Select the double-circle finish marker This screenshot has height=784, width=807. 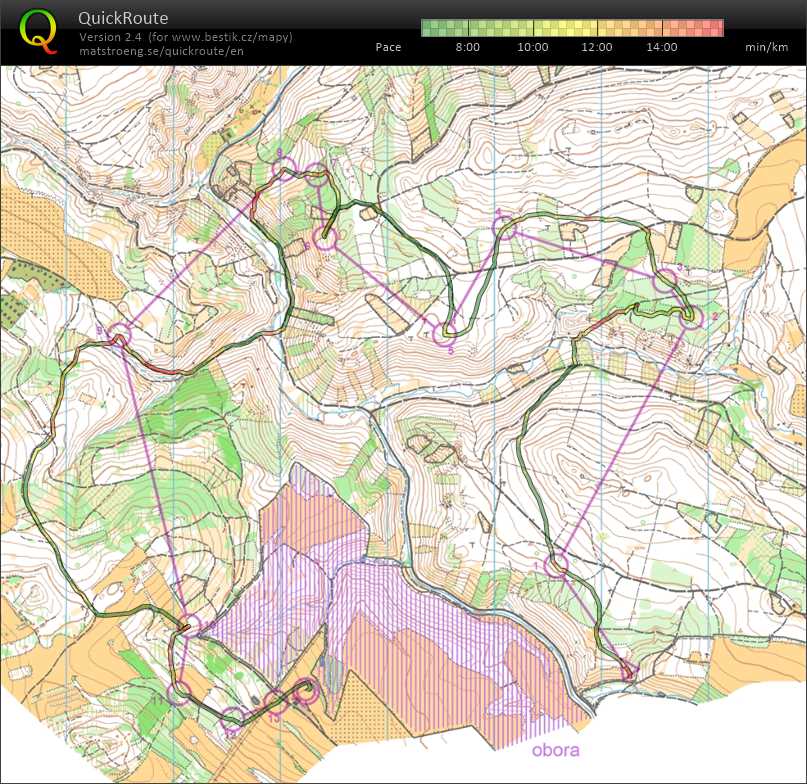pos(306,690)
